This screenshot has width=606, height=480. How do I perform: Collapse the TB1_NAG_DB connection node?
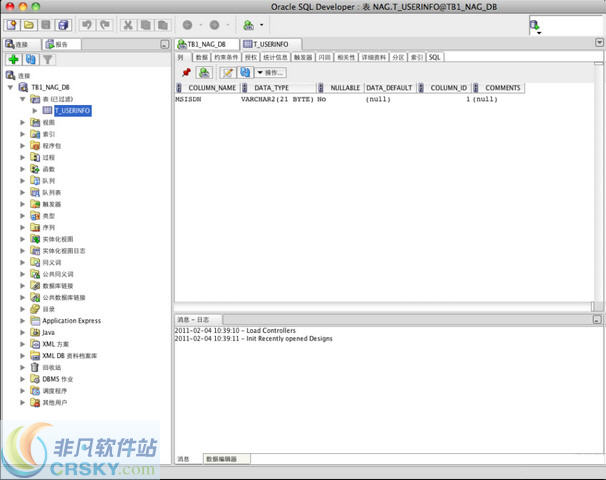pyautogui.click(x=10, y=87)
